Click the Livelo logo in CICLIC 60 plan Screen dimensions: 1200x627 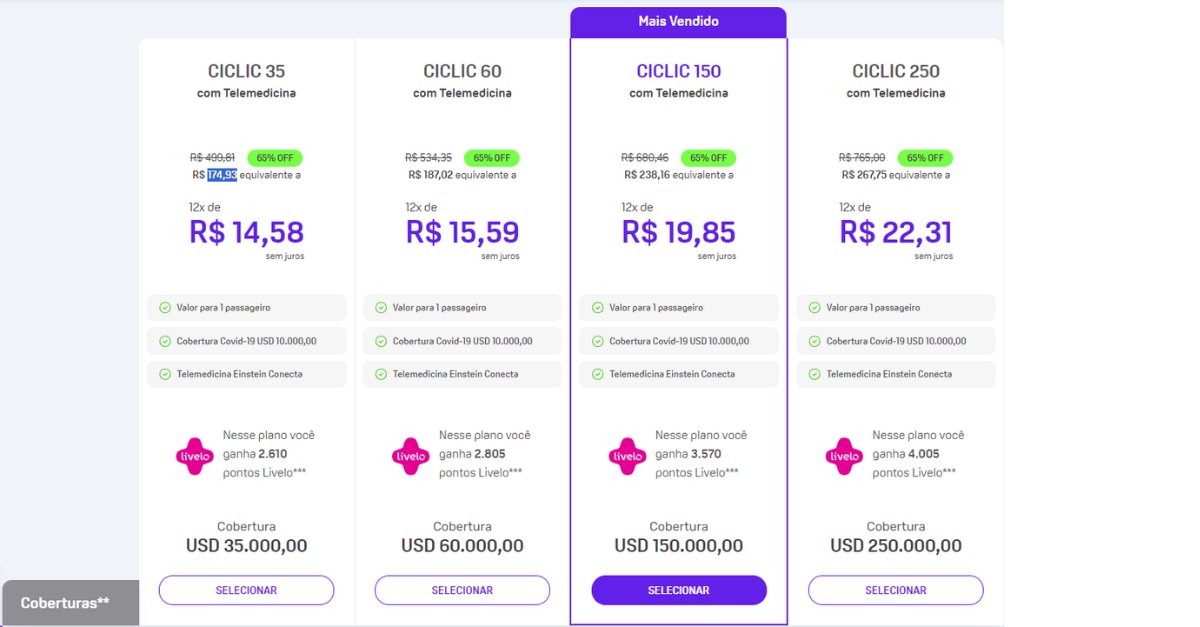[411, 456]
